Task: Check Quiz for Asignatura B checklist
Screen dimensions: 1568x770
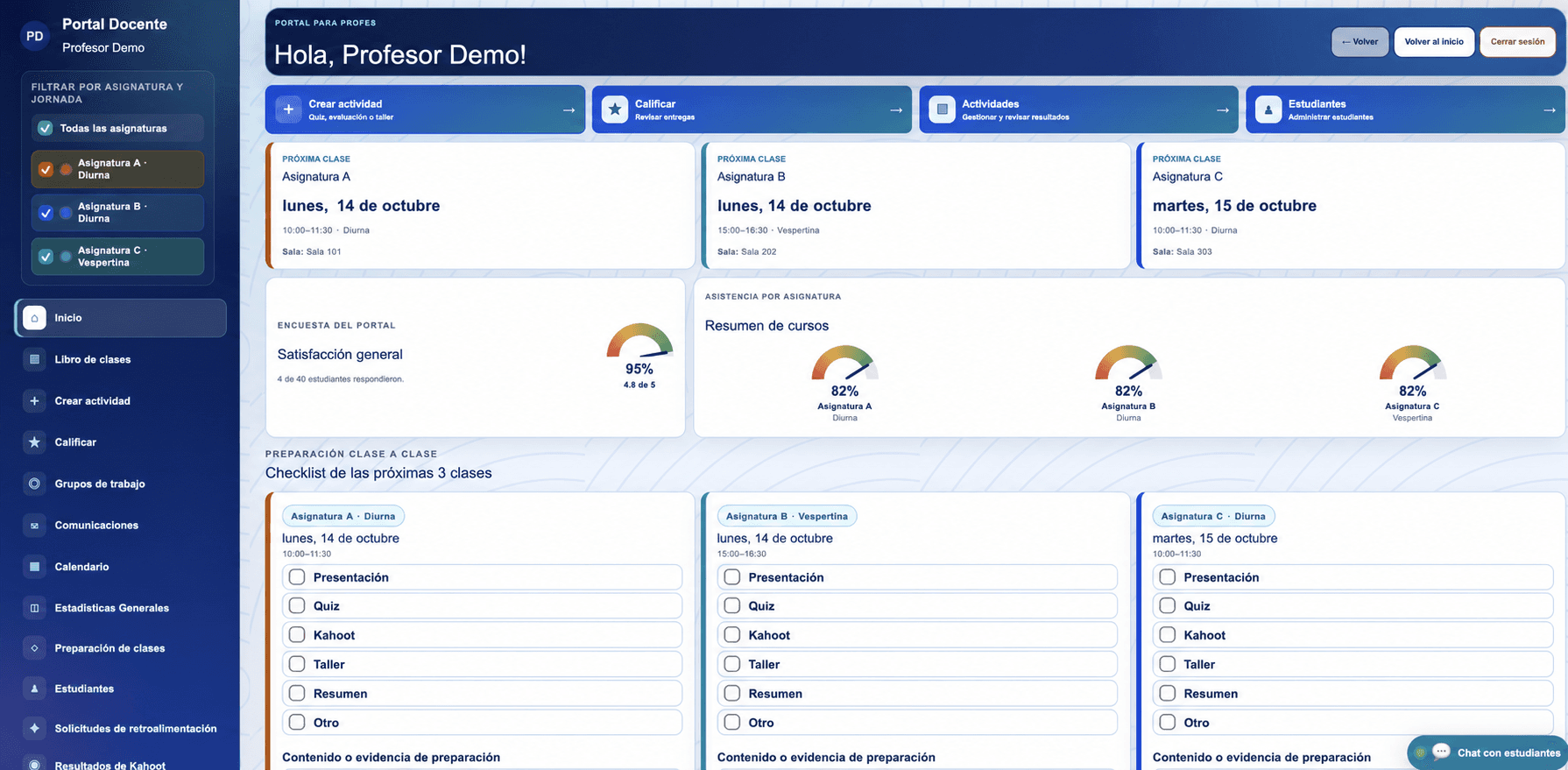Action: tap(732, 605)
